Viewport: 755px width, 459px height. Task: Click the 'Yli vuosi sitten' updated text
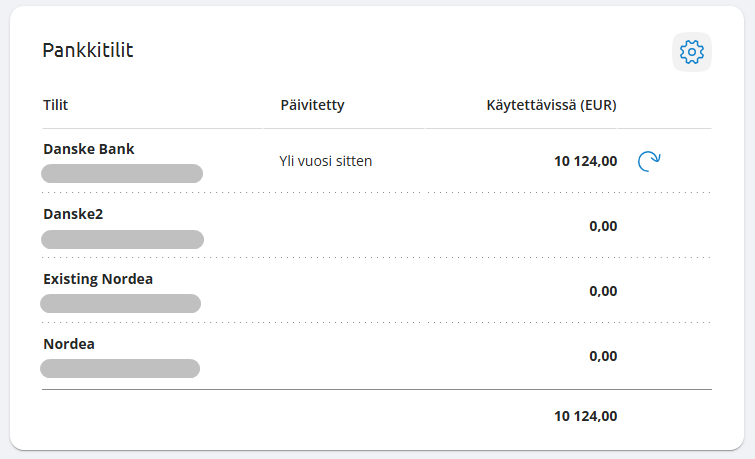[326, 161]
